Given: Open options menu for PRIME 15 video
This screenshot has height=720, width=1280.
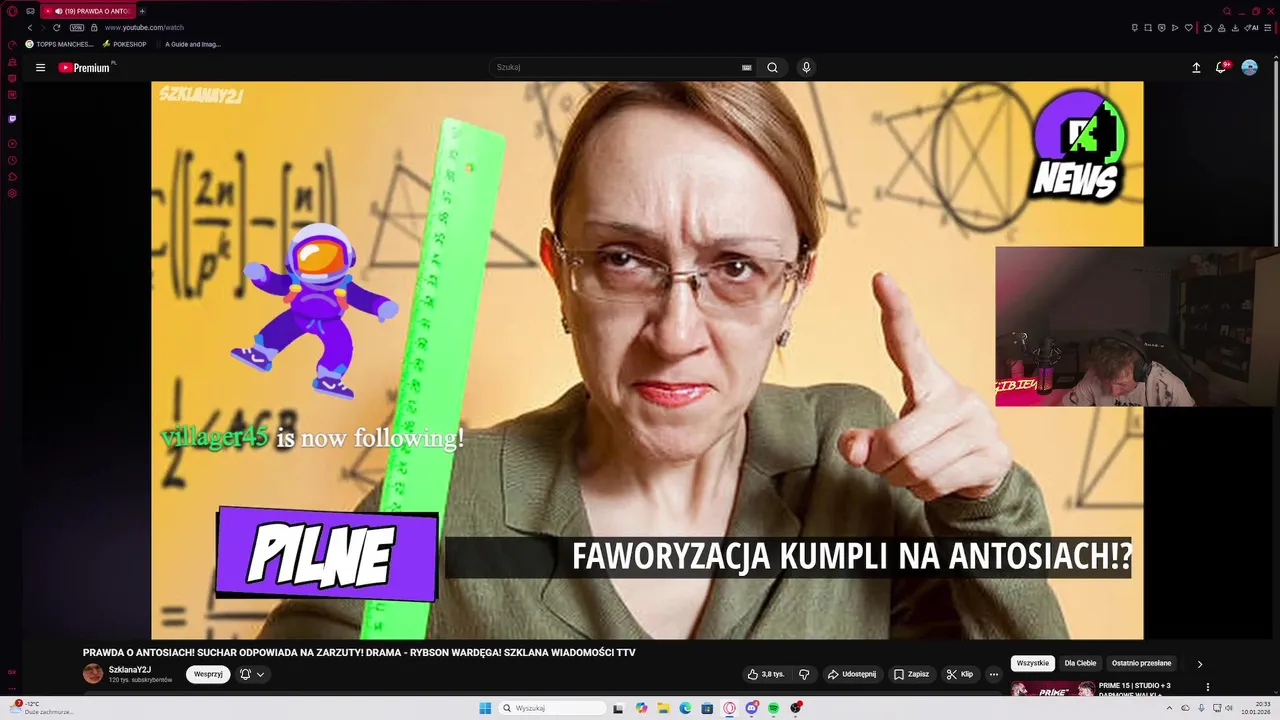Looking at the screenshot, I should (x=1207, y=687).
